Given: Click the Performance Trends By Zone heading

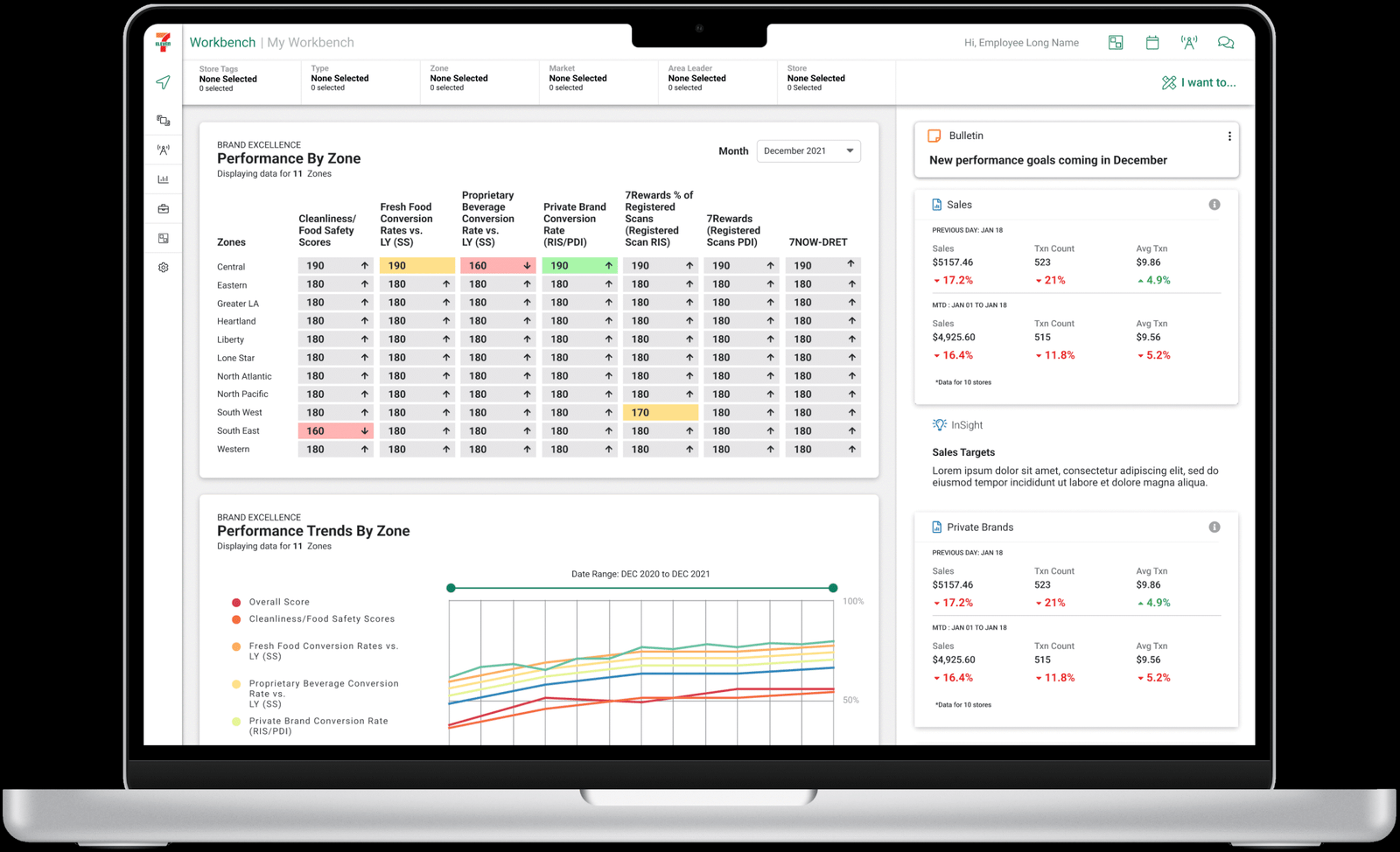Looking at the screenshot, I should pyautogui.click(x=313, y=531).
